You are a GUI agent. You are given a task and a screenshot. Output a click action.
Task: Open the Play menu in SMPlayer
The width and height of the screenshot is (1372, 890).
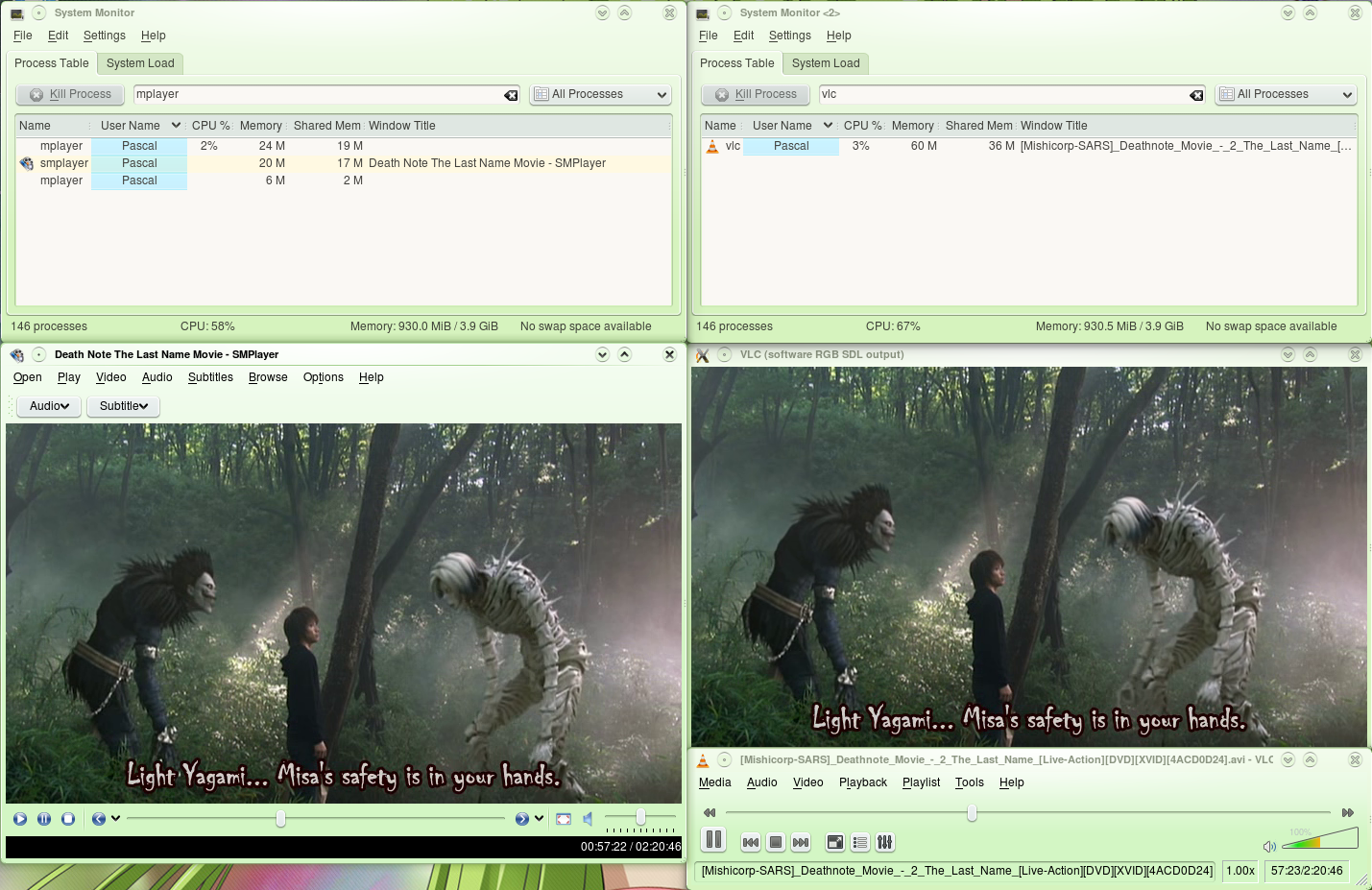(x=69, y=377)
